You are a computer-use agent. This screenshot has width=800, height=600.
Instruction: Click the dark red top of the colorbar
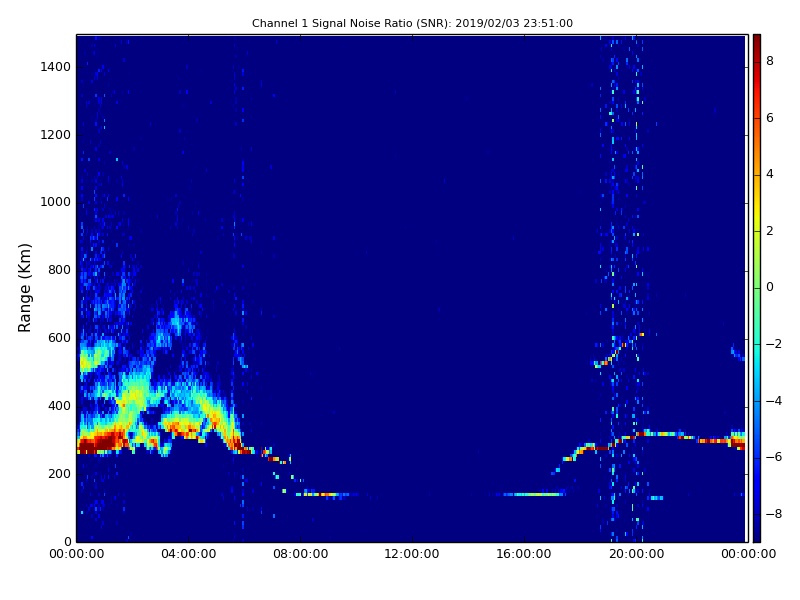click(x=757, y=43)
